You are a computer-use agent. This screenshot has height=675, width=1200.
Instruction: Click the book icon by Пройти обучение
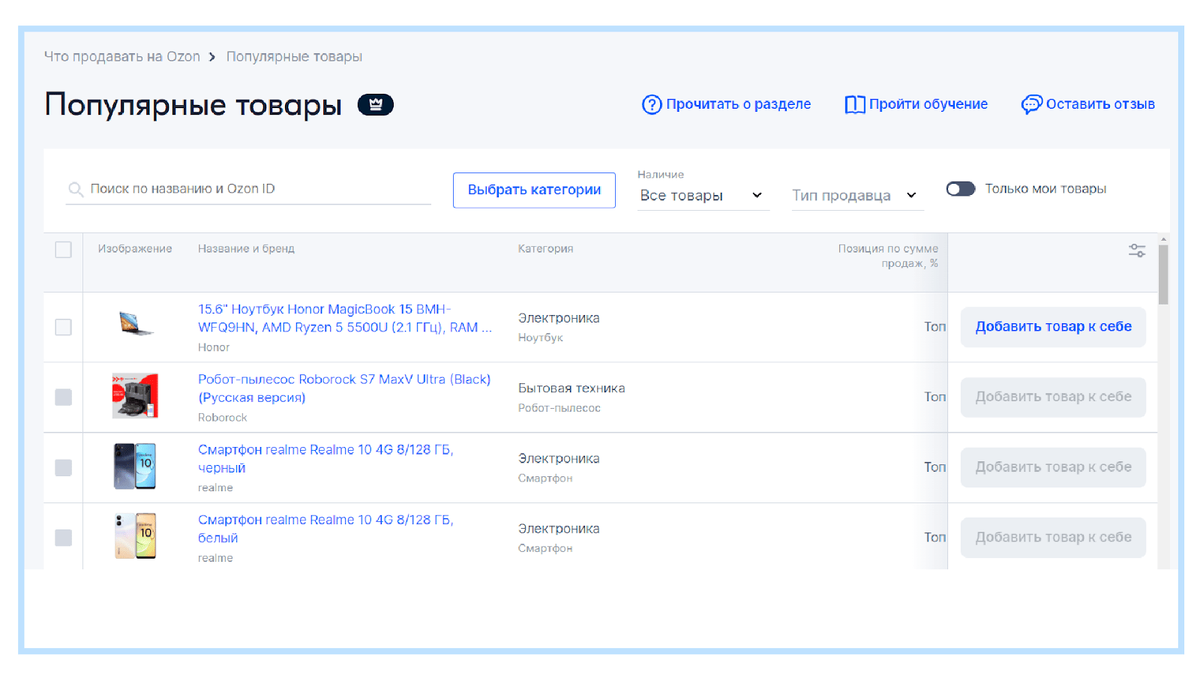(855, 104)
